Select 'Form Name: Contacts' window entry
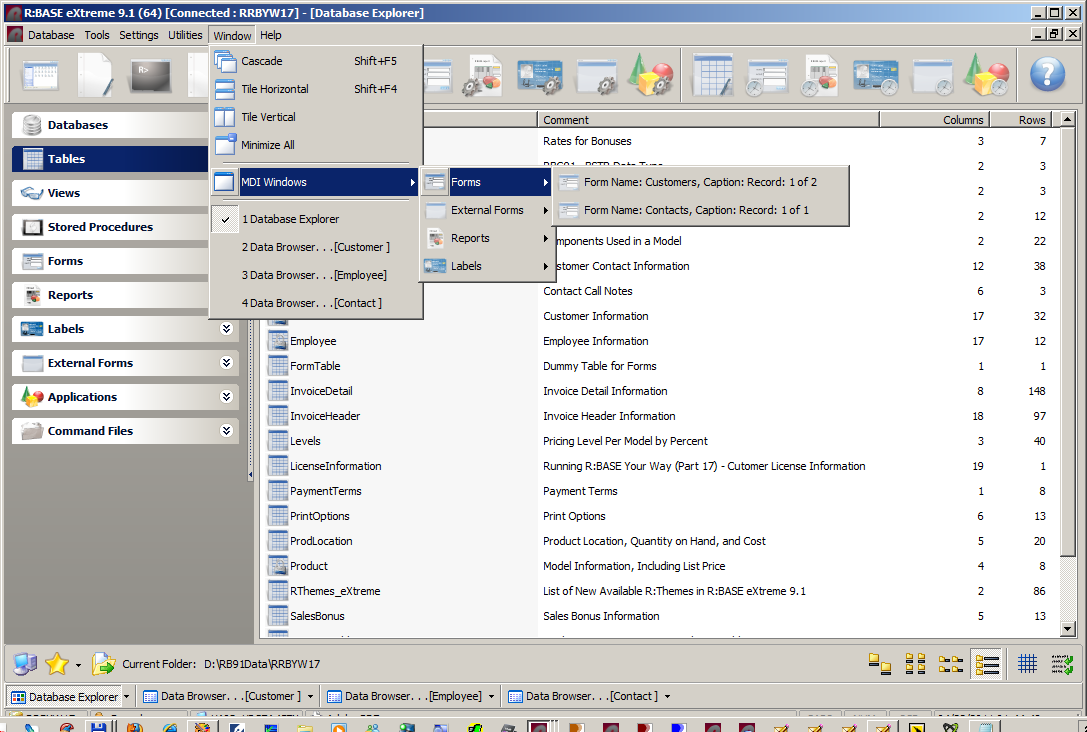 pos(696,210)
